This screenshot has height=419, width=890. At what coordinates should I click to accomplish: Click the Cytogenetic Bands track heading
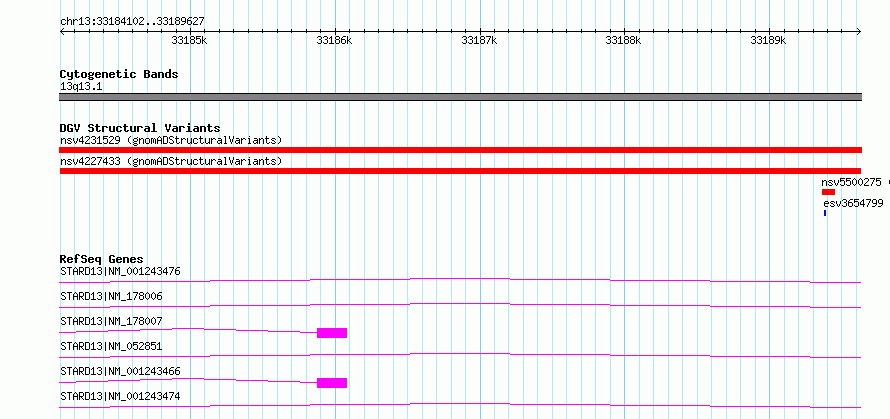[119, 74]
